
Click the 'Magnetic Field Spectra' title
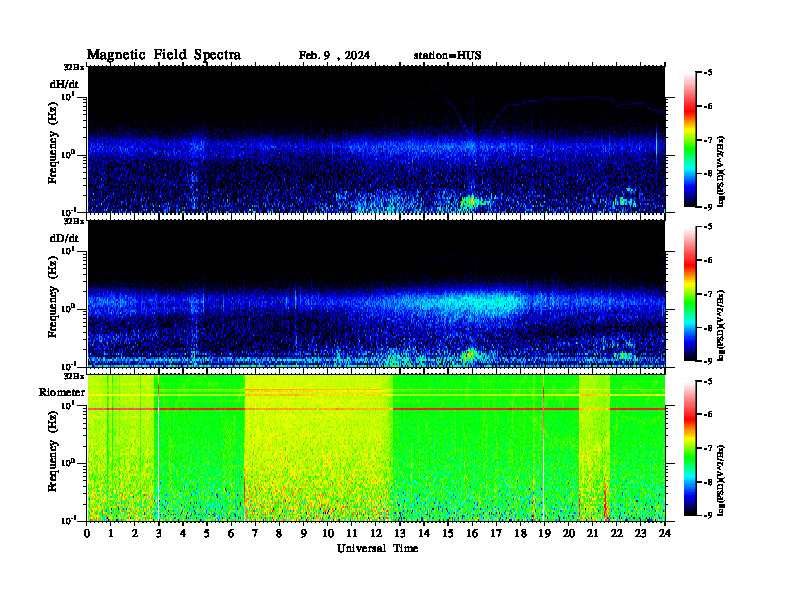point(164,55)
